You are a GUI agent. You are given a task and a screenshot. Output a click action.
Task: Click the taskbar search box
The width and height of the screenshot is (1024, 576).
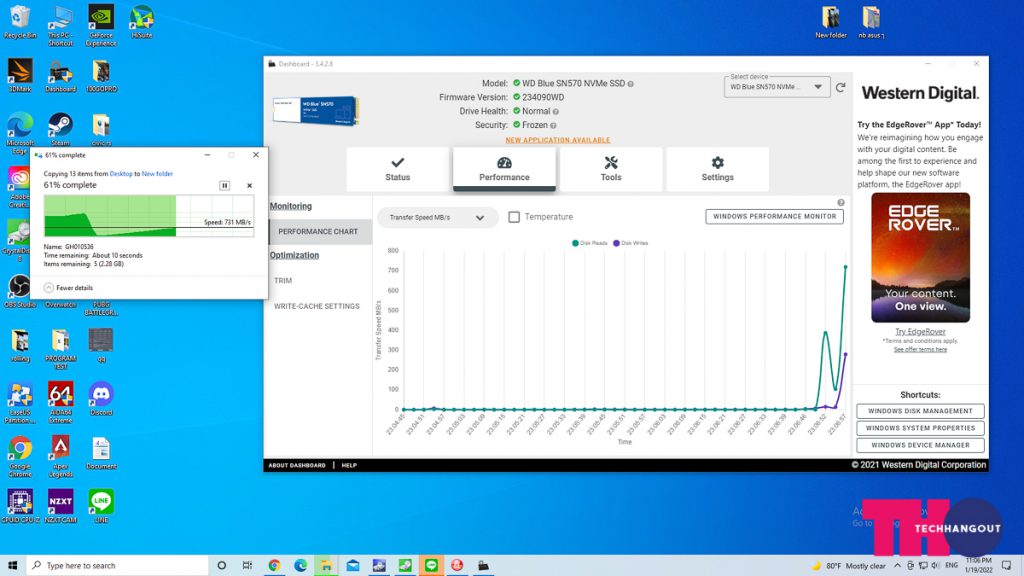[118, 566]
